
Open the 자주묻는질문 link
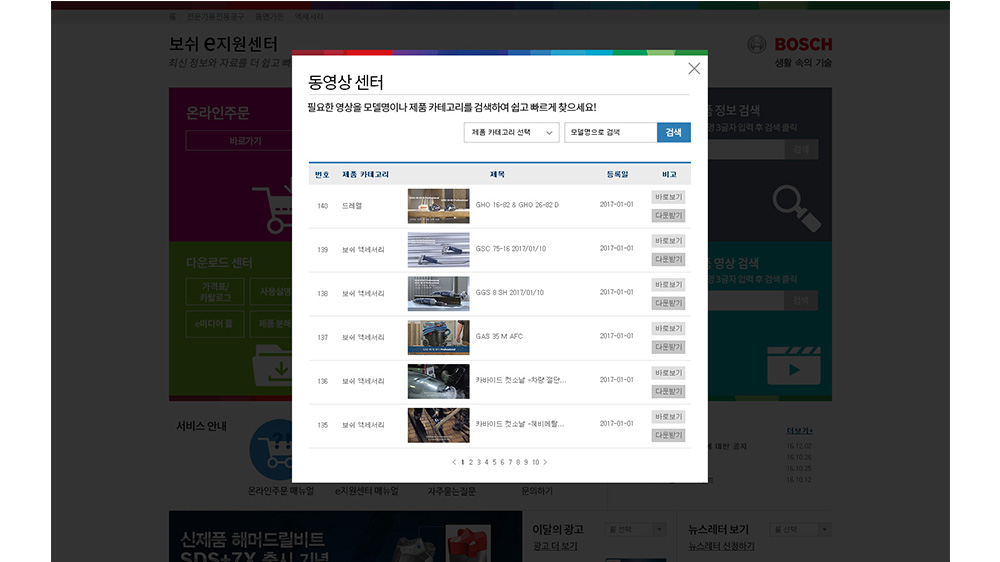tap(452, 491)
